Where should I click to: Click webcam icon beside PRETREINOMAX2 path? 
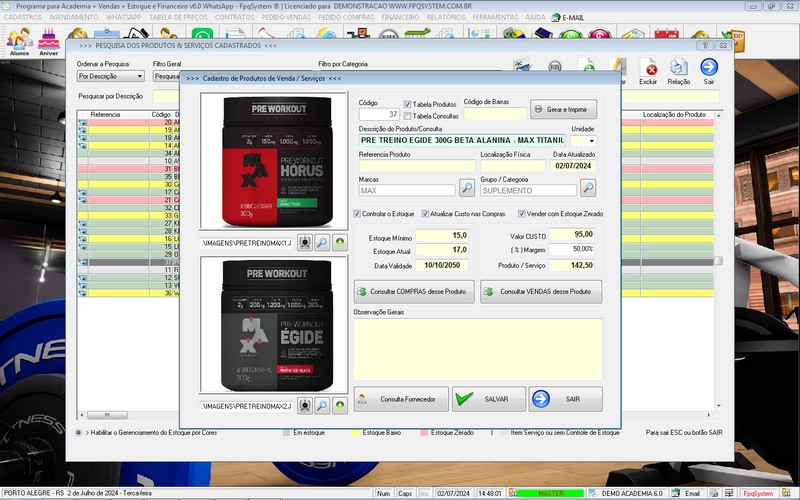(x=305, y=406)
